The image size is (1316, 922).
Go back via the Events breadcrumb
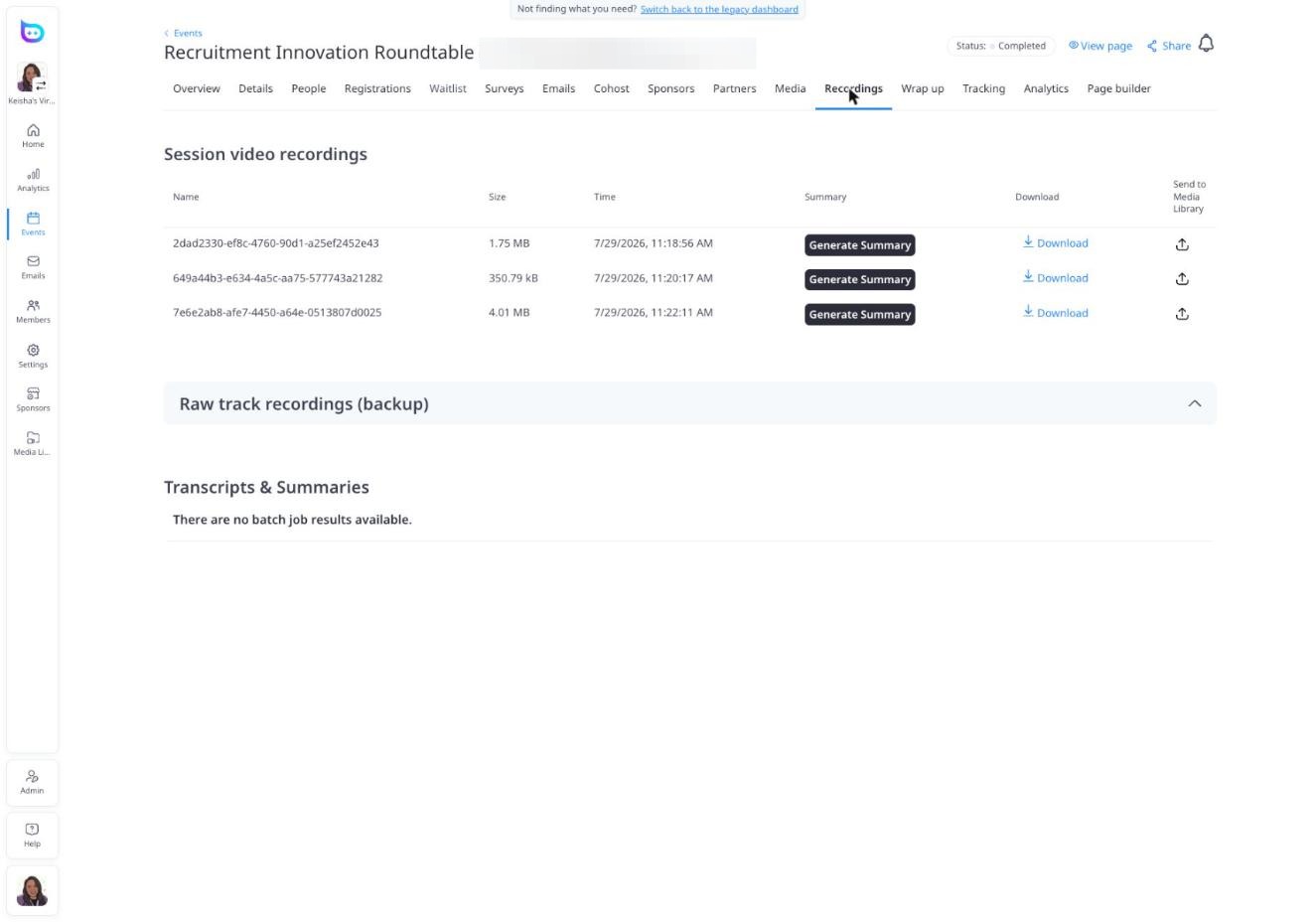184,33
